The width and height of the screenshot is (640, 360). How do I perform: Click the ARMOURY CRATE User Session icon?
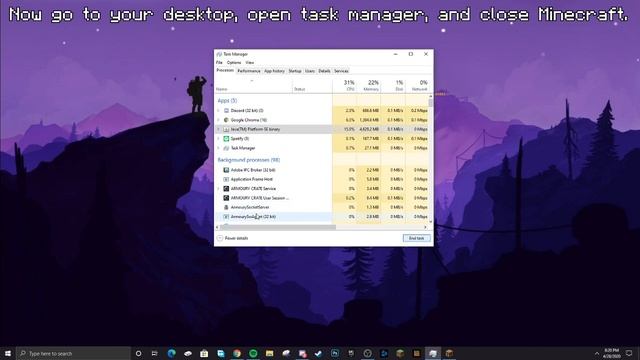click(226, 198)
